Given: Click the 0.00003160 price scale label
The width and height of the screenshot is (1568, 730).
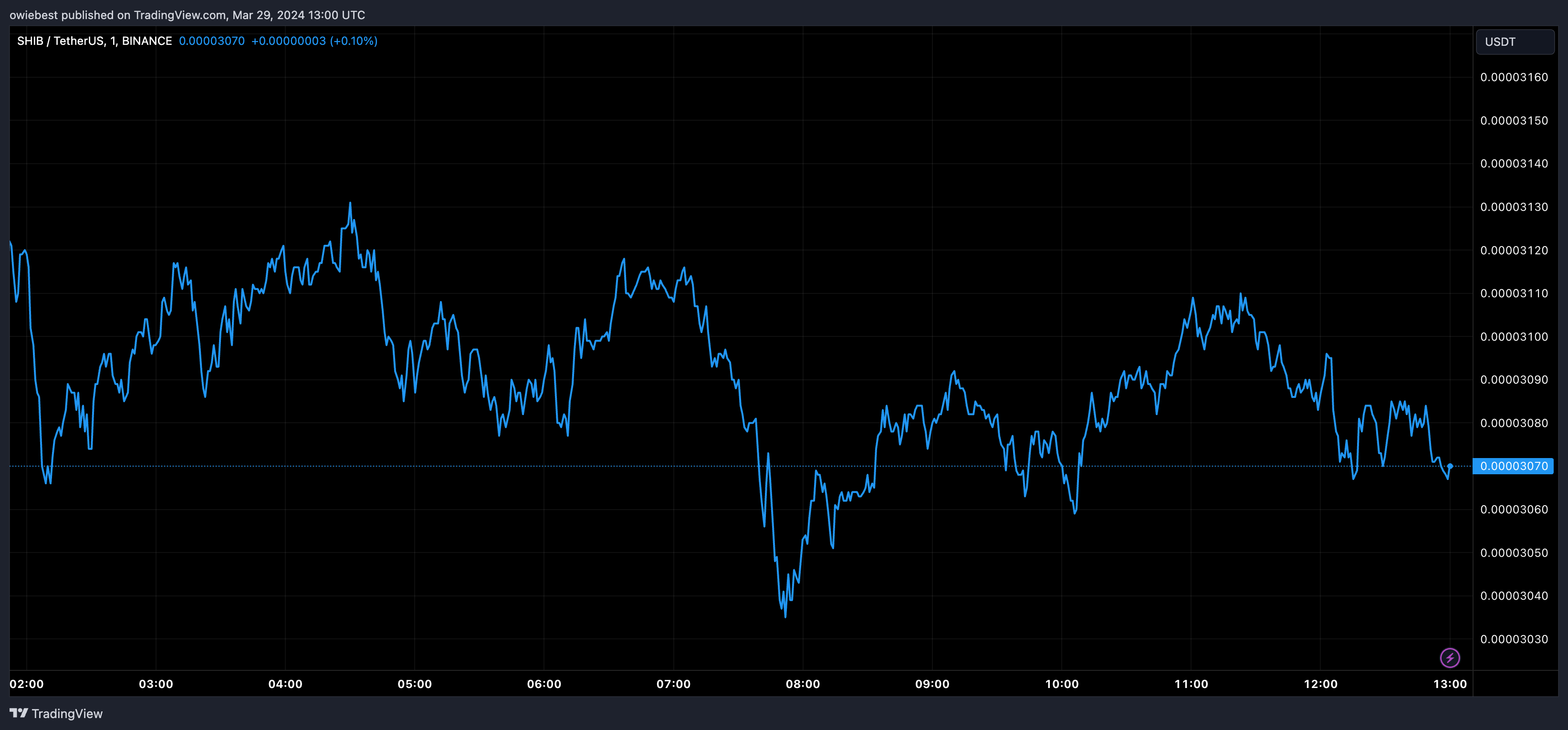Looking at the screenshot, I should 1514,77.
